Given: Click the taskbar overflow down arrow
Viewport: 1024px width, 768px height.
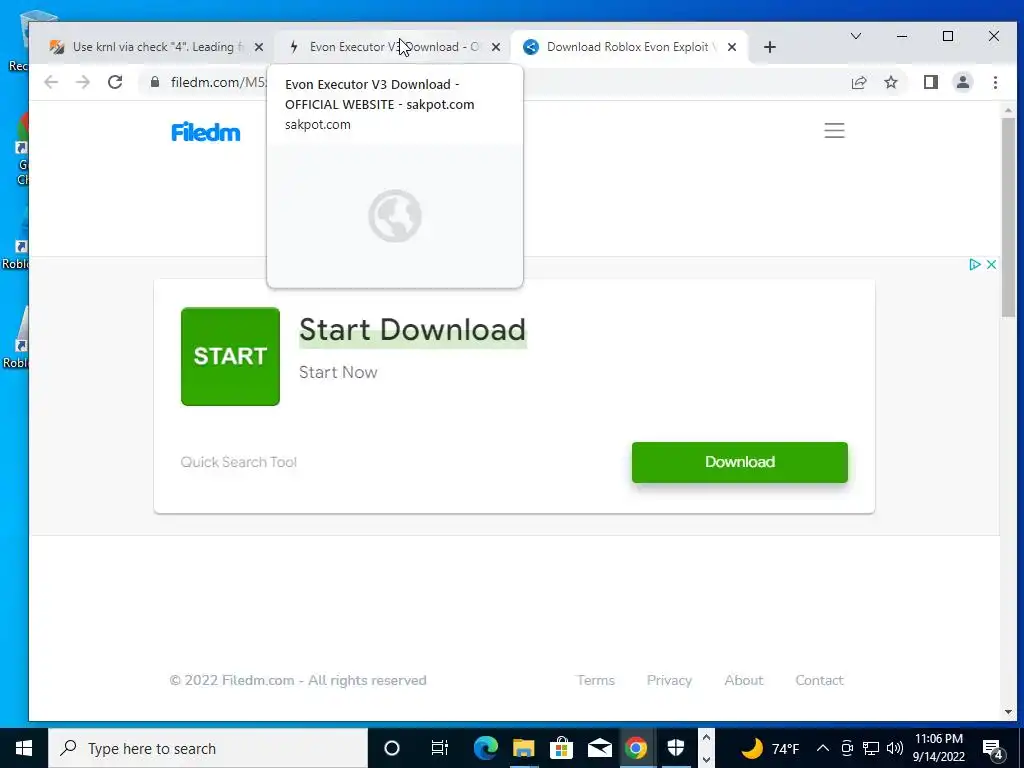Looking at the screenshot, I should (706, 760).
